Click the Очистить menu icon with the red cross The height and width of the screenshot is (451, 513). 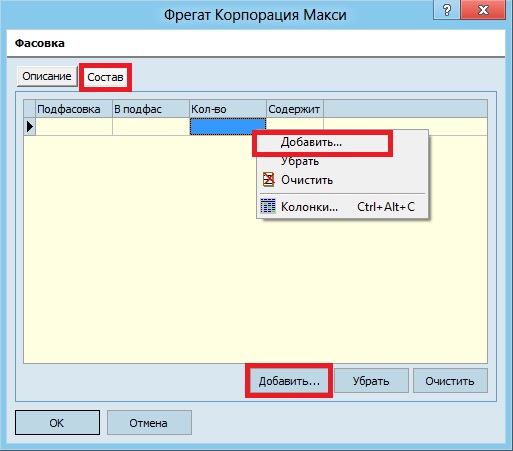[x=268, y=179]
